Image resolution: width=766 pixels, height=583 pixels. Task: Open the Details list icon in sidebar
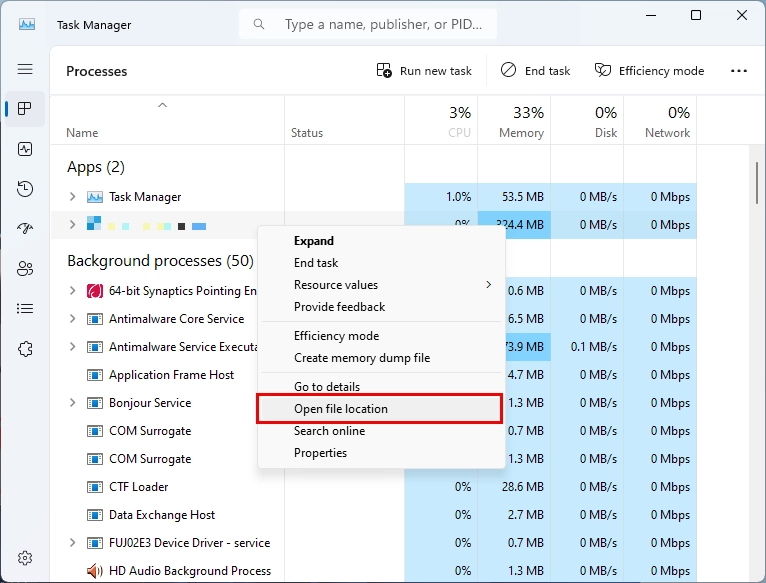[25, 309]
